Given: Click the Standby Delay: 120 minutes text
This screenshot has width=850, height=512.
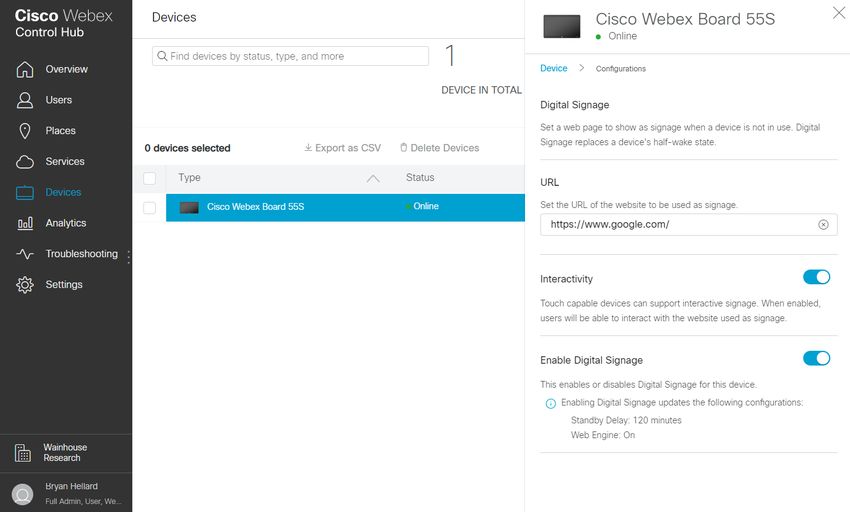Looking at the screenshot, I should point(626,420).
